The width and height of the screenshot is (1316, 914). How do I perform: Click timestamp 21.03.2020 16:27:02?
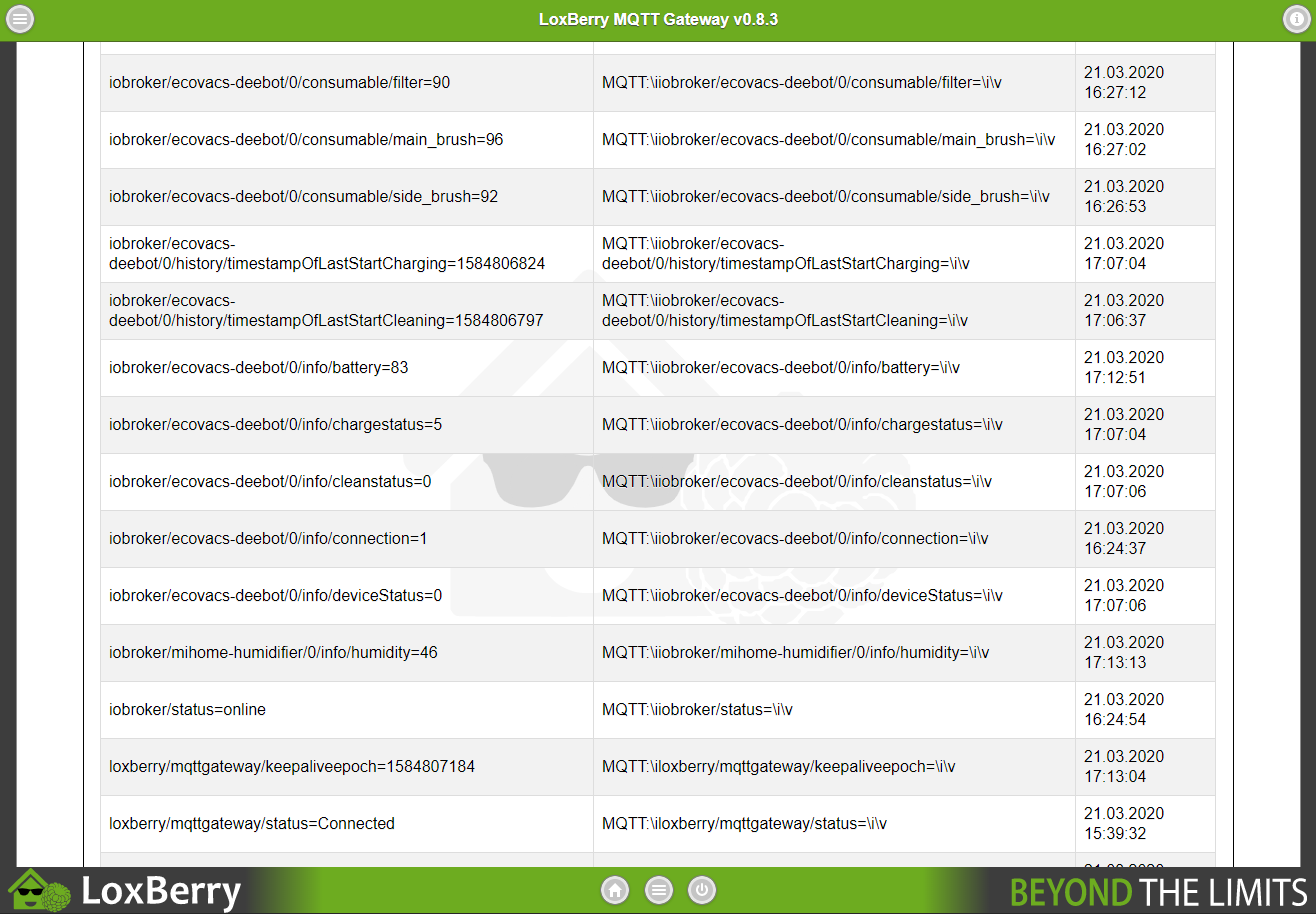1124,140
